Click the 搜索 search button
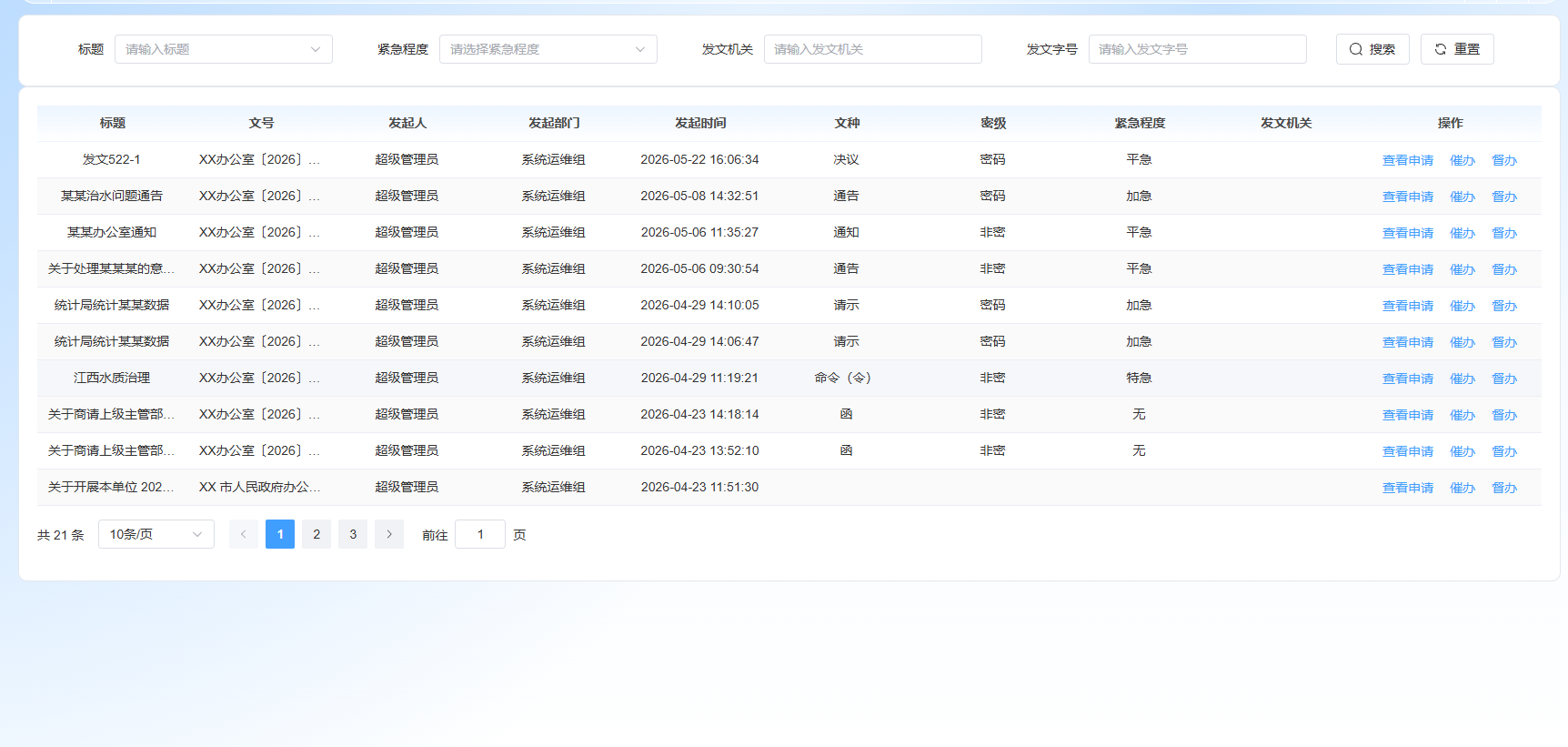The width and height of the screenshot is (1568, 747). pyautogui.click(x=1372, y=49)
